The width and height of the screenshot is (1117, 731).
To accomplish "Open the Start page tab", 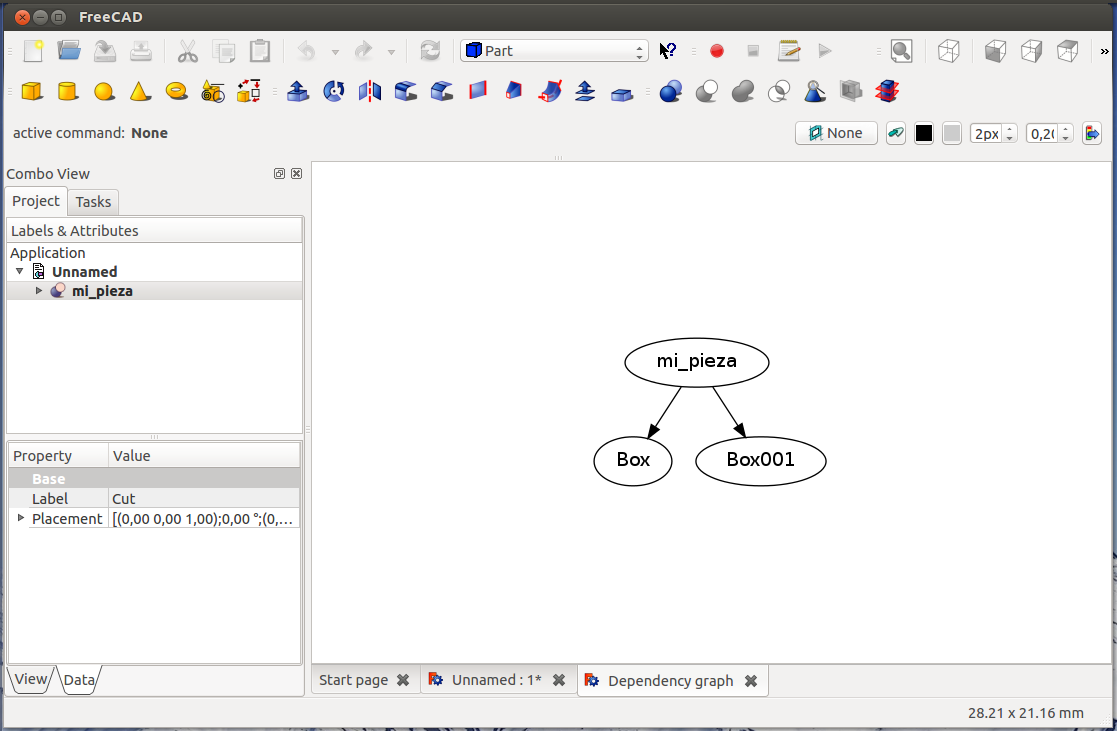I will tap(353, 680).
